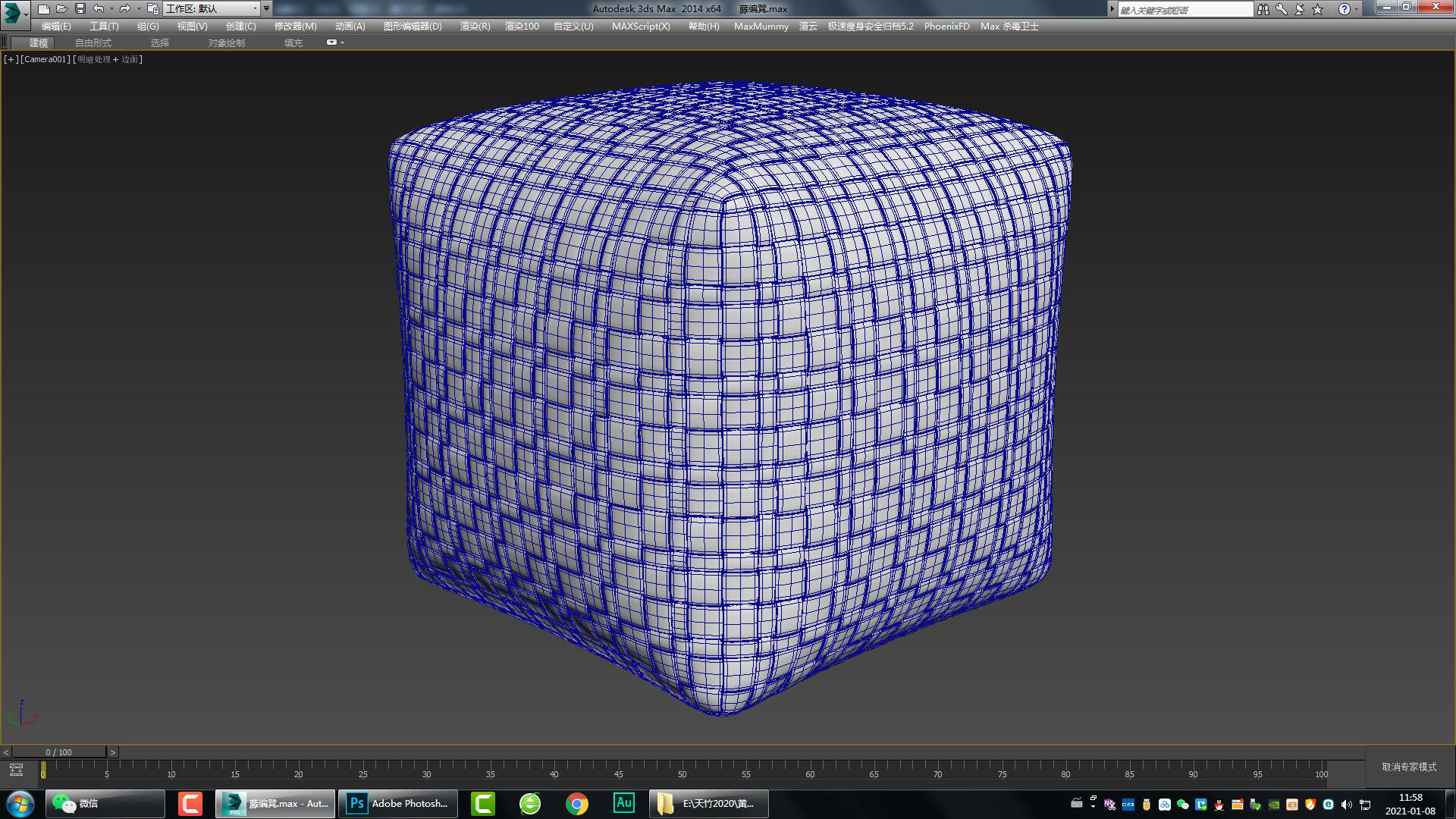Image resolution: width=1456 pixels, height=819 pixels.
Task: Expand the help question mark dropdown arrow
Action: pyautogui.click(x=1357, y=9)
